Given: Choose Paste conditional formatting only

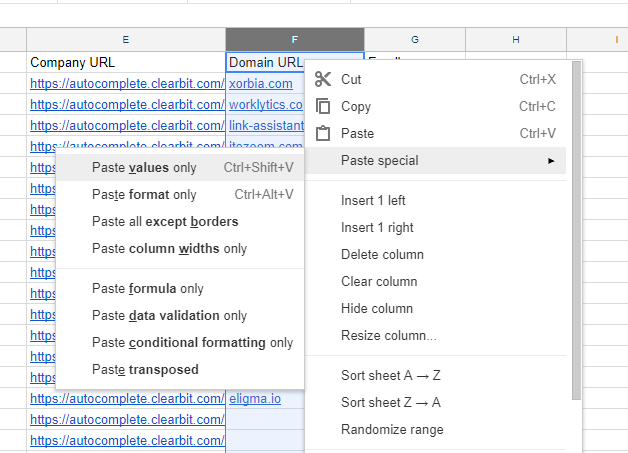Looking at the screenshot, I should (180, 342).
